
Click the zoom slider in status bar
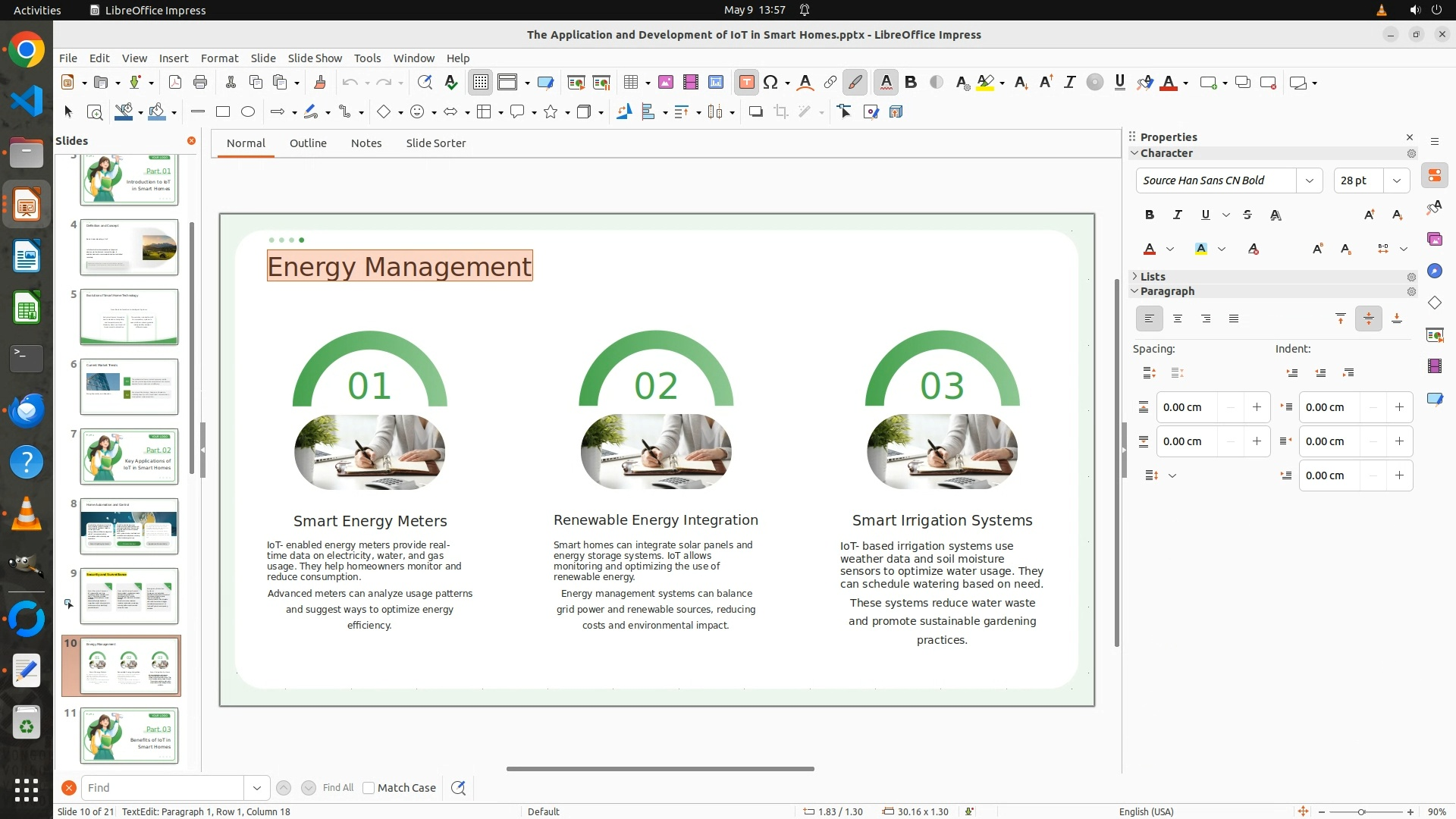(1361, 812)
